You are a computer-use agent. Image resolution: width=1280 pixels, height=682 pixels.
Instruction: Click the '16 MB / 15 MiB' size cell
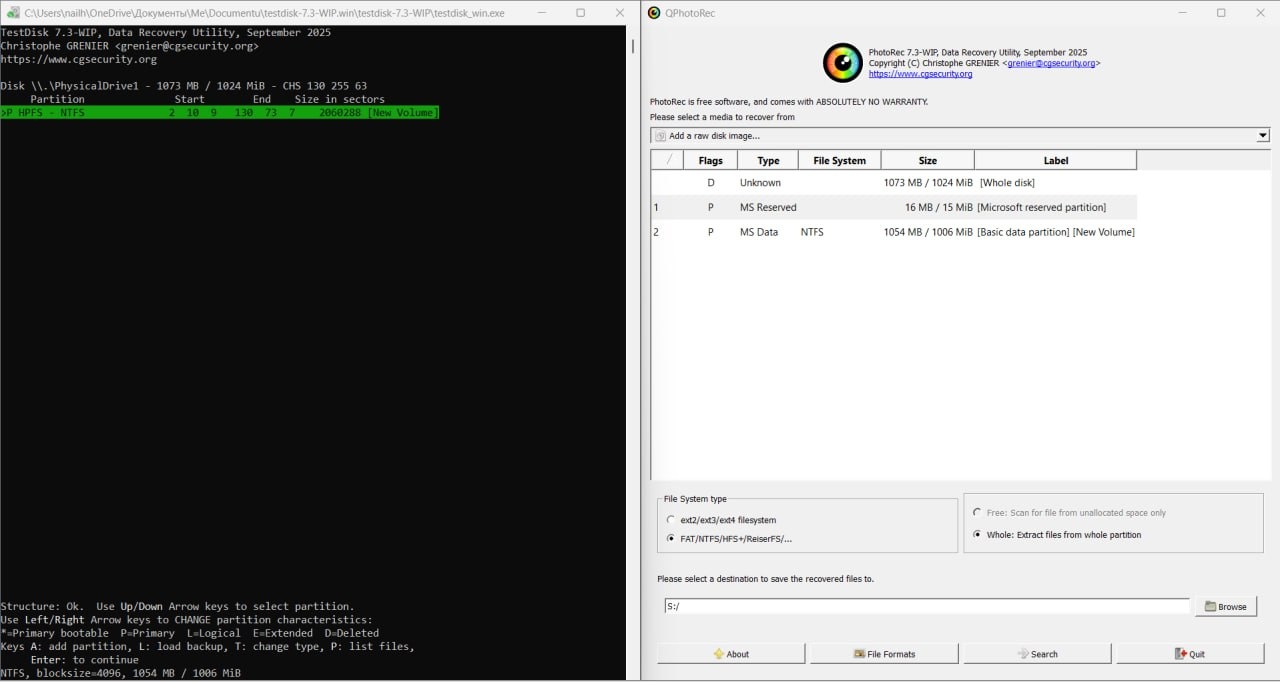pyautogui.click(x=938, y=207)
